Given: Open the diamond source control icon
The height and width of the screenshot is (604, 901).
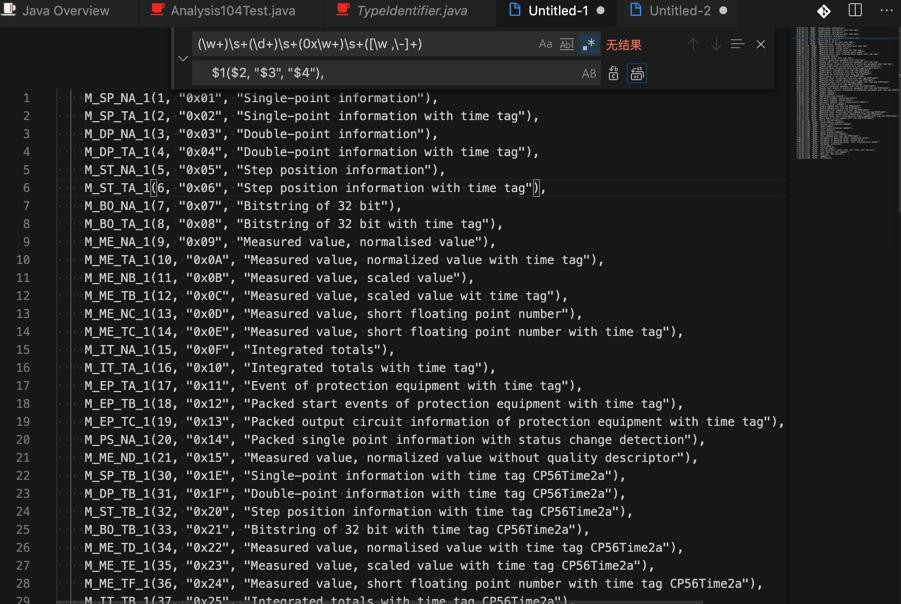Looking at the screenshot, I should pos(823,11).
